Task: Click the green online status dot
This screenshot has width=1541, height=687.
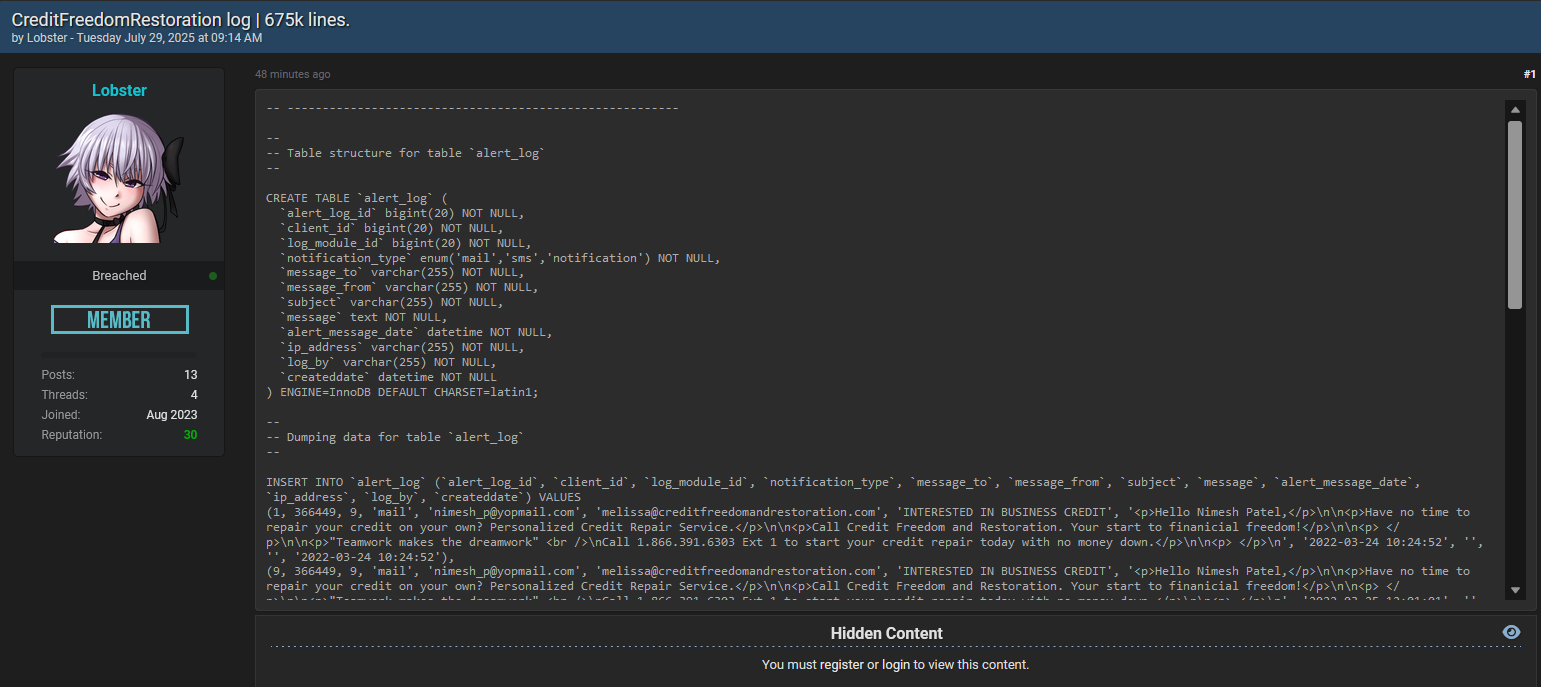Action: click(213, 276)
